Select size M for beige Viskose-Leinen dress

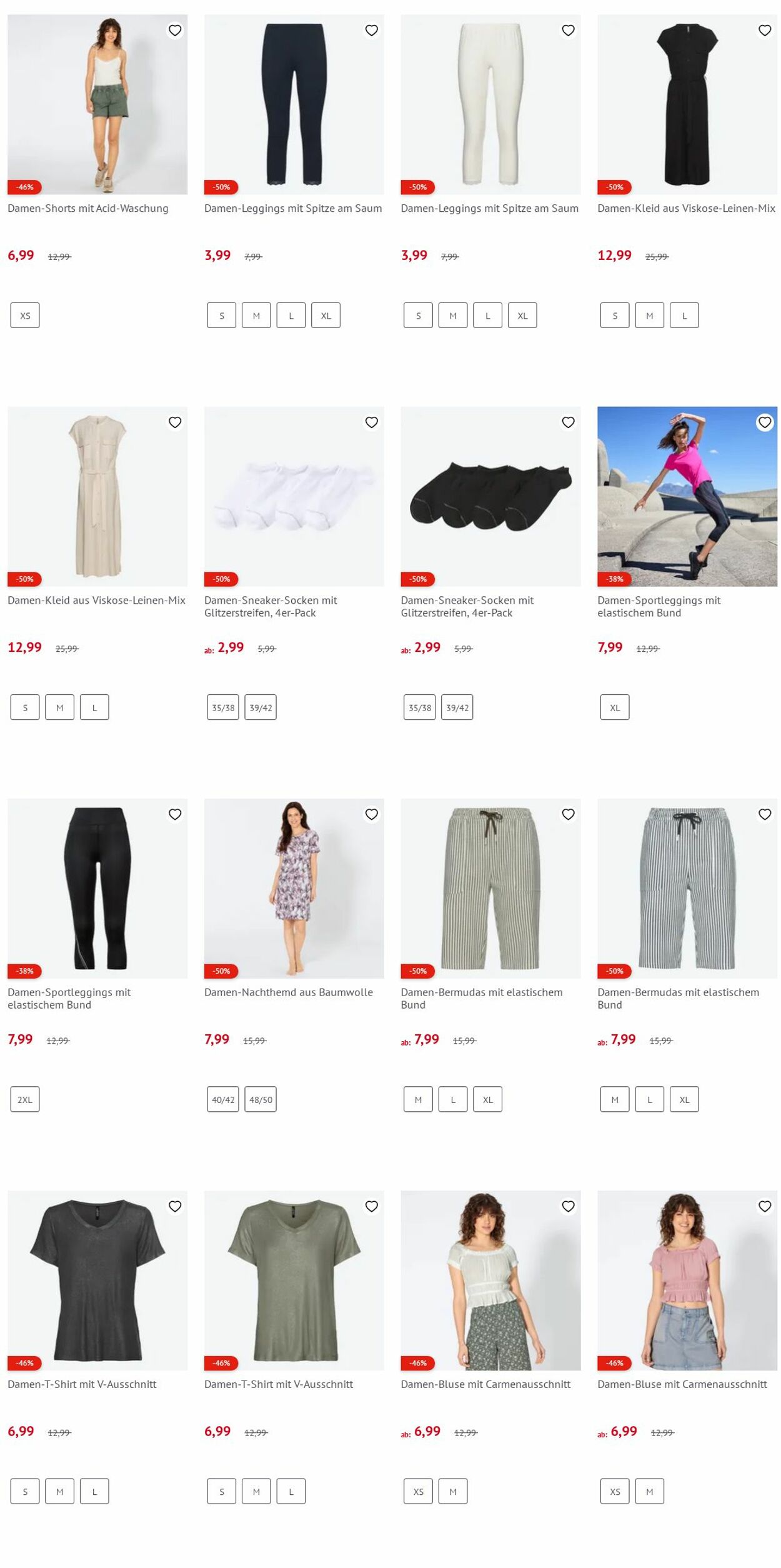coord(60,707)
